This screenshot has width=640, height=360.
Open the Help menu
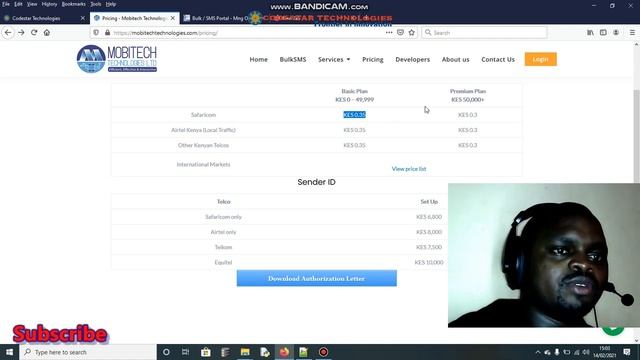[x=111, y=4]
